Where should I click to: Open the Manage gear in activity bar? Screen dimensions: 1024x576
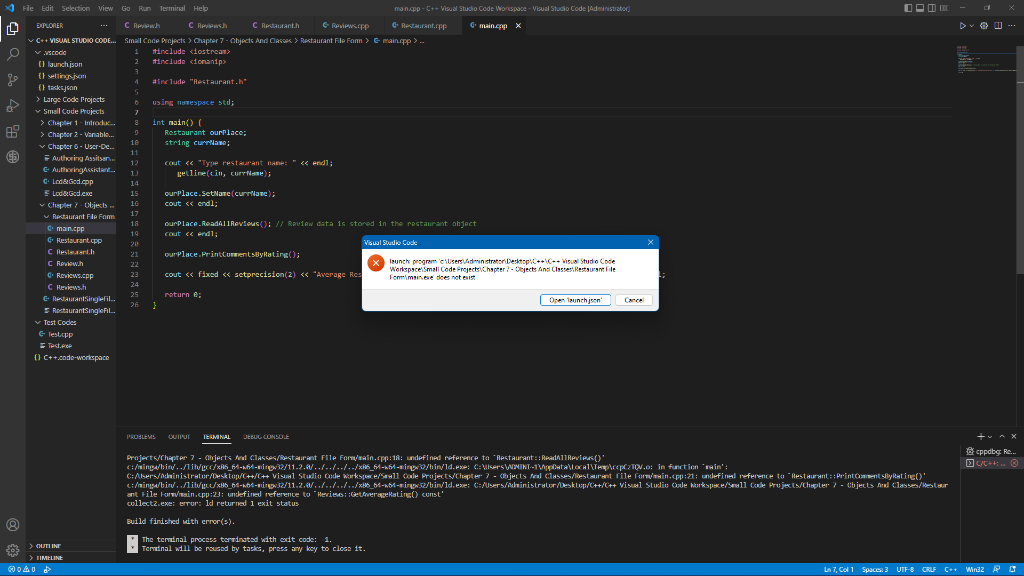[x=12, y=551]
